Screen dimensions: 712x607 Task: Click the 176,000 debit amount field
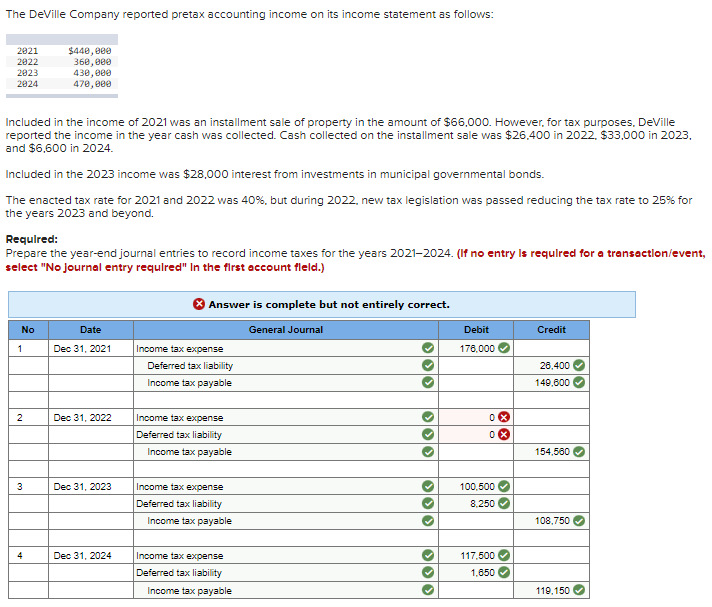(x=476, y=348)
